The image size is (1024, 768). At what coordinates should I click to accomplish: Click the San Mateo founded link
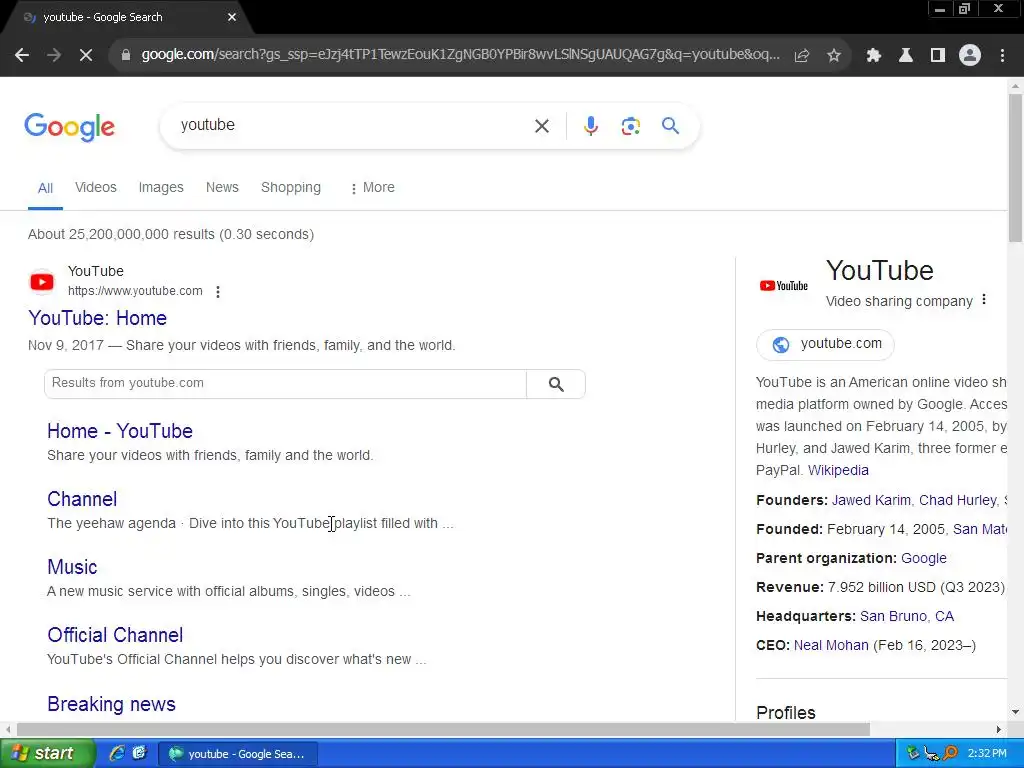point(980,530)
